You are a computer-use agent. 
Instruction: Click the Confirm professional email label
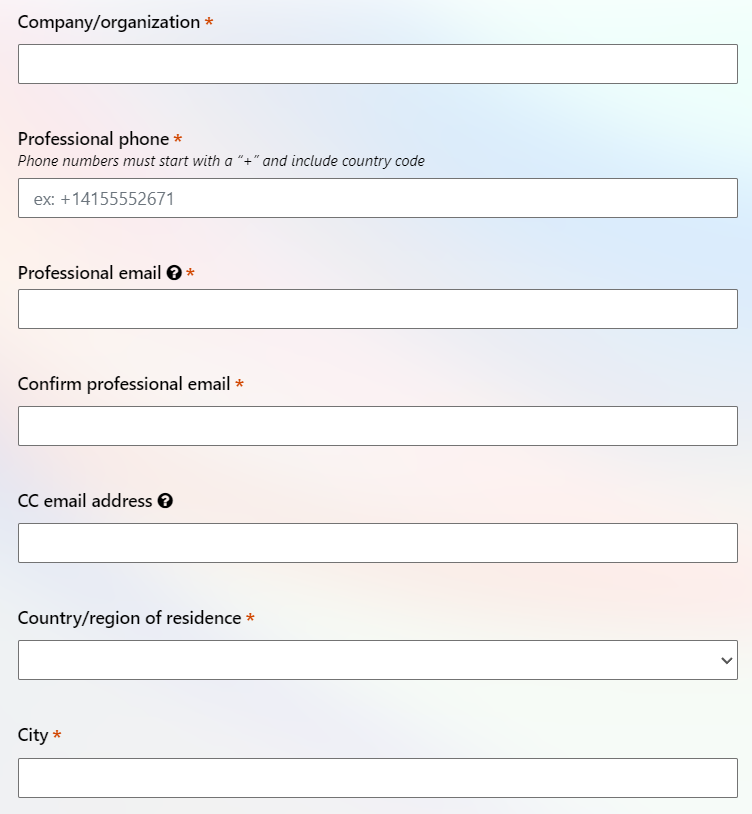pyautogui.click(x=124, y=384)
